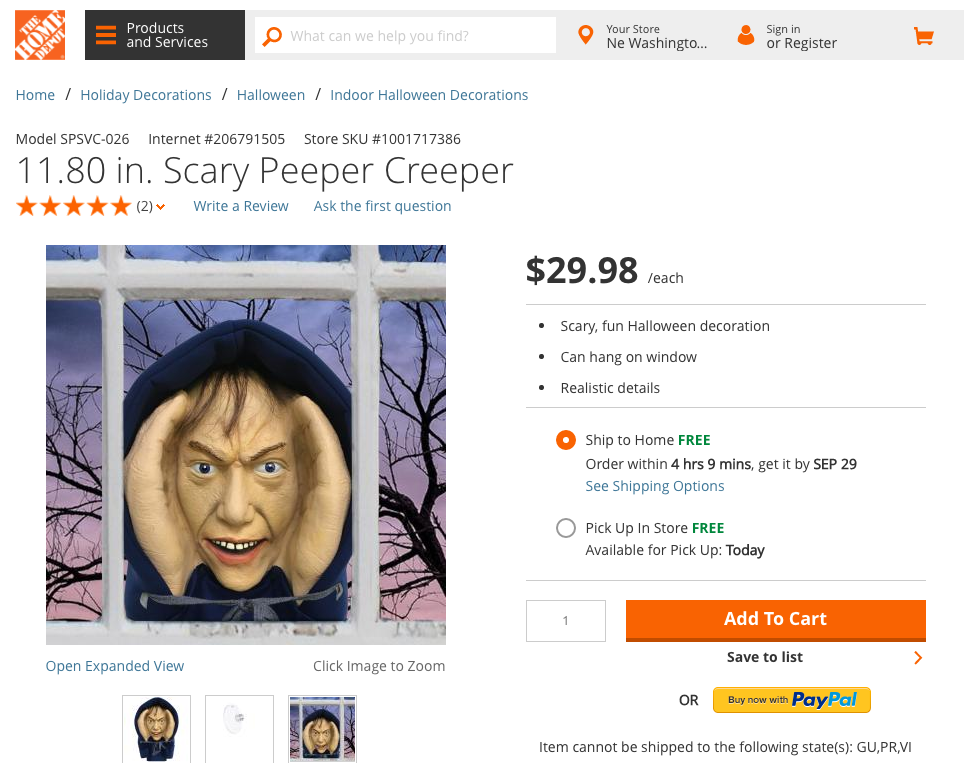The width and height of the screenshot is (964, 763).
Task: Open See Shipping Options link
Action: pos(654,486)
